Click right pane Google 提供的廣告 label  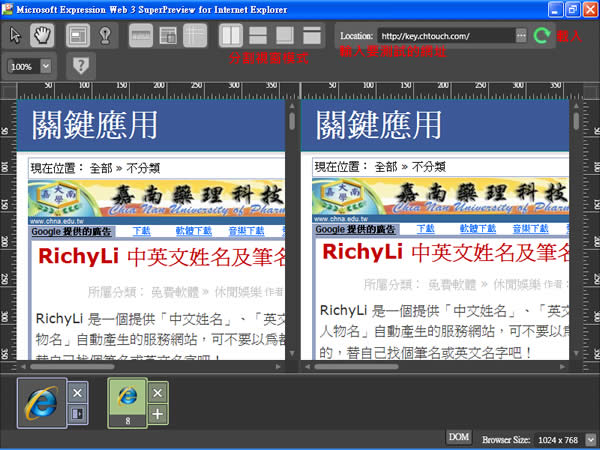(x=355, y=230)
